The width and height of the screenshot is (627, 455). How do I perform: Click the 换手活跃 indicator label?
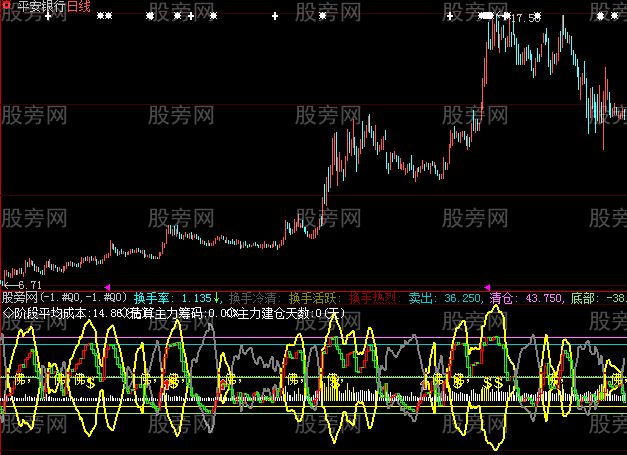click(314, 298)
